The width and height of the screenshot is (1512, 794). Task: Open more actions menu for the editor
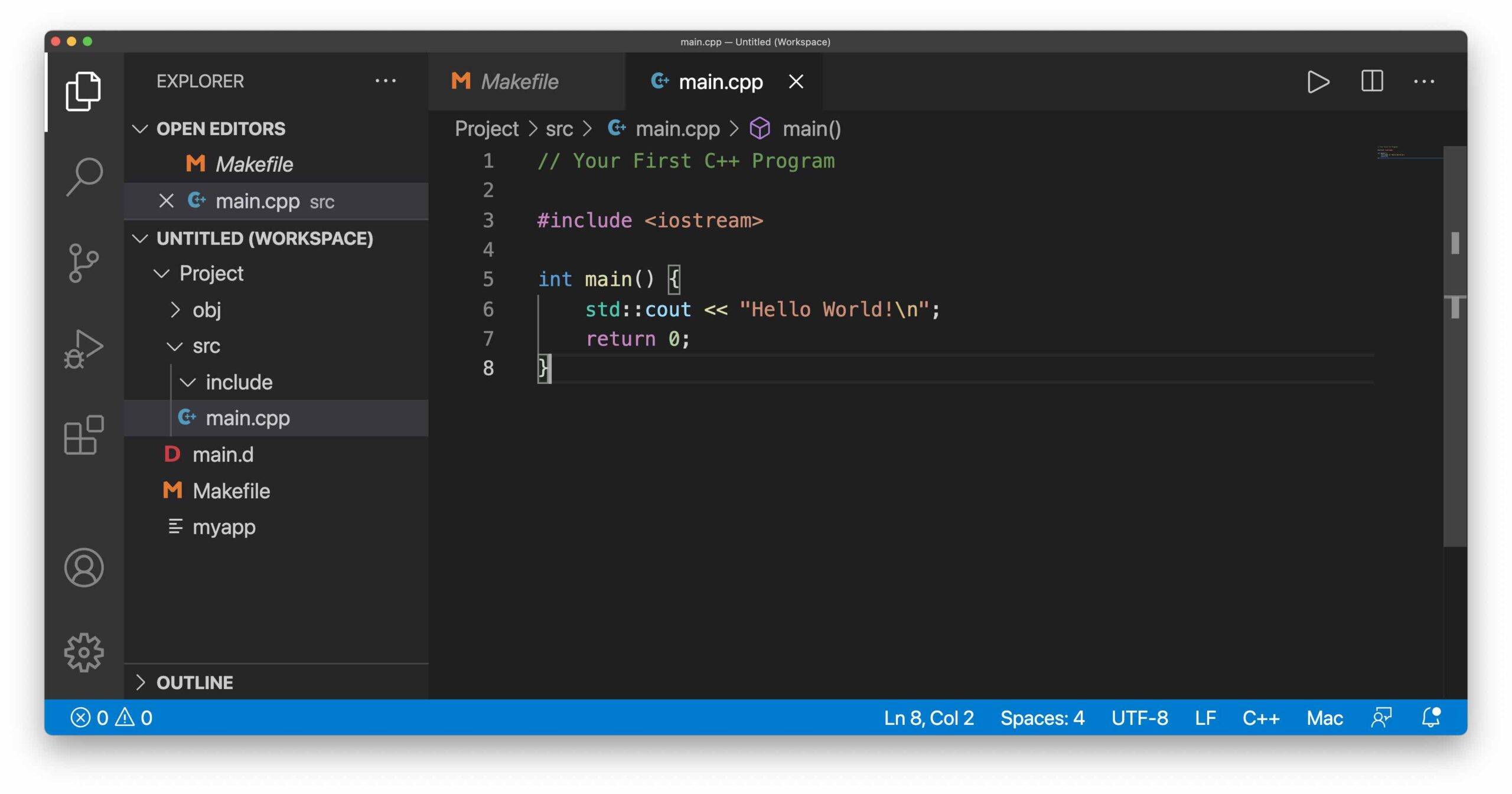[x=1425, y=81]
